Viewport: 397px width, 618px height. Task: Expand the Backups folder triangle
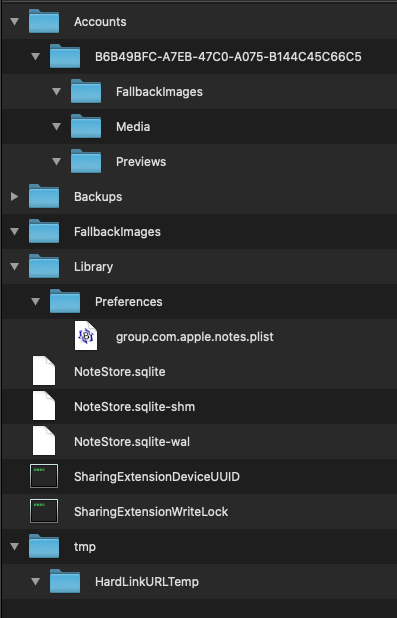tap(15, 196)
